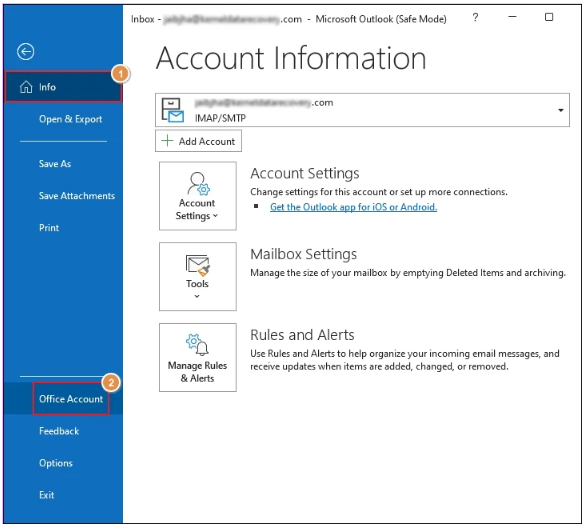Click the Account Settings section heading
582x526 pixels.
pos(305,173)
